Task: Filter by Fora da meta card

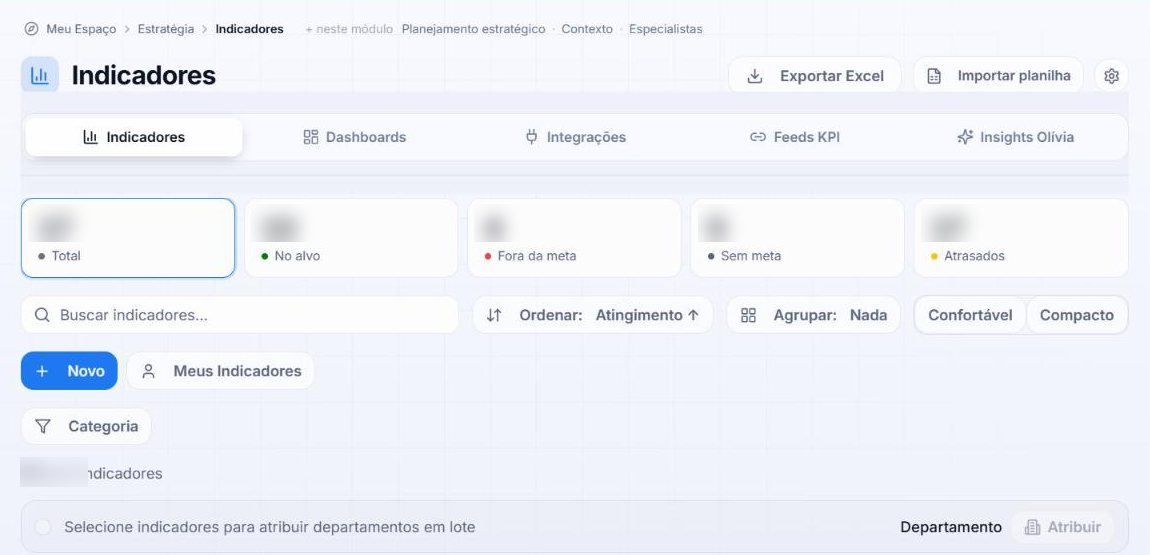Action: (x=574, y=238)
